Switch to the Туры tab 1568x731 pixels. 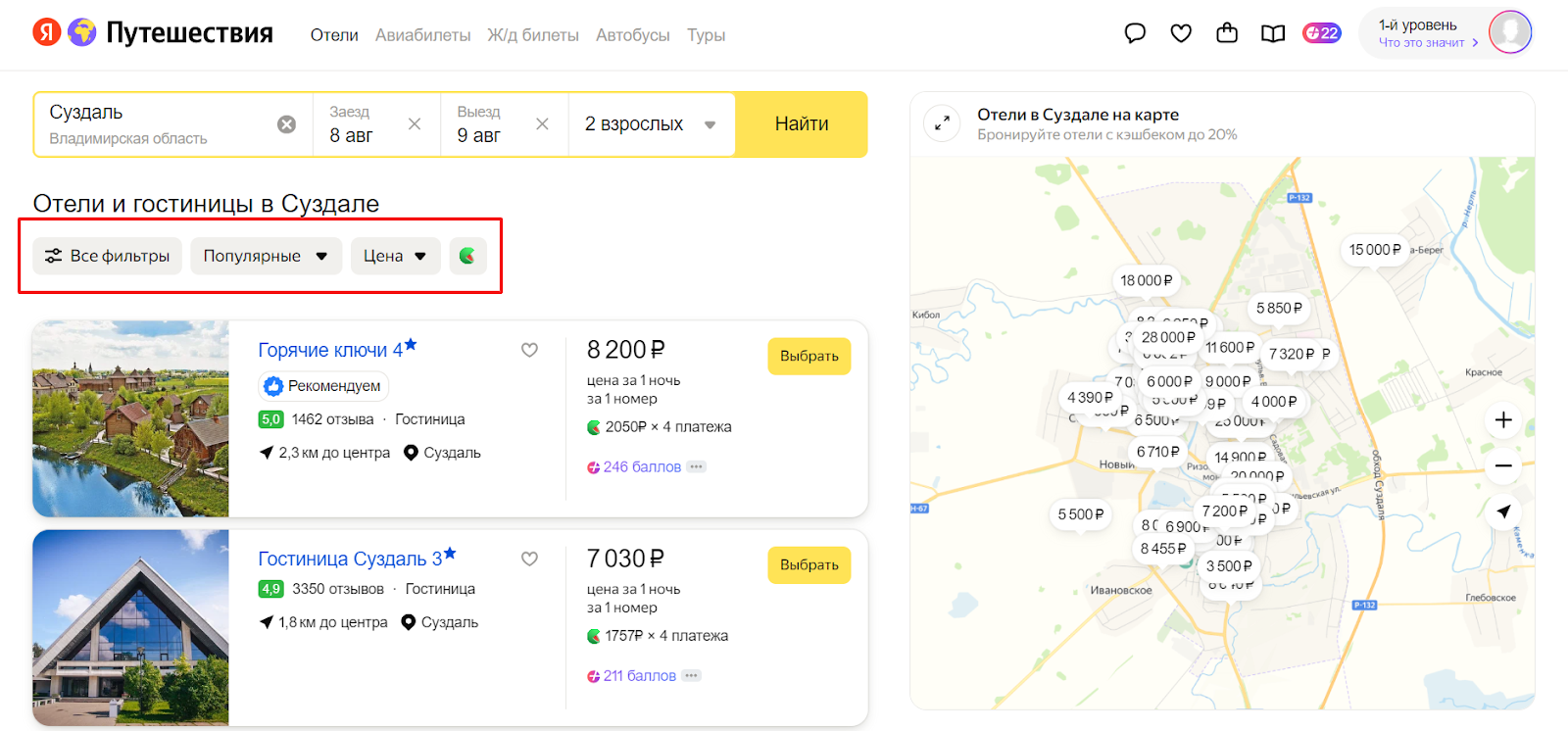706,35
